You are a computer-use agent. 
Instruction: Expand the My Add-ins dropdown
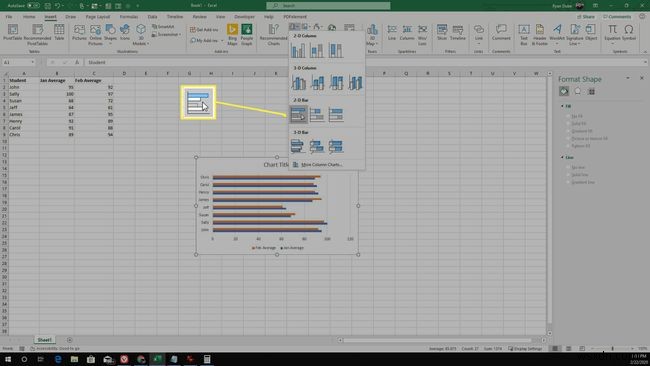[x=223, y=41]
